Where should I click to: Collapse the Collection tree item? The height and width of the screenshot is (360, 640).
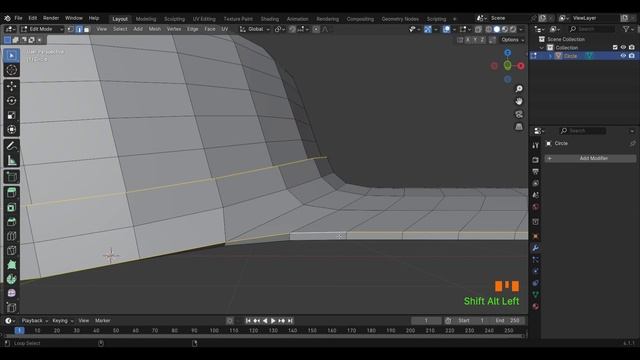tap(542, 47)
